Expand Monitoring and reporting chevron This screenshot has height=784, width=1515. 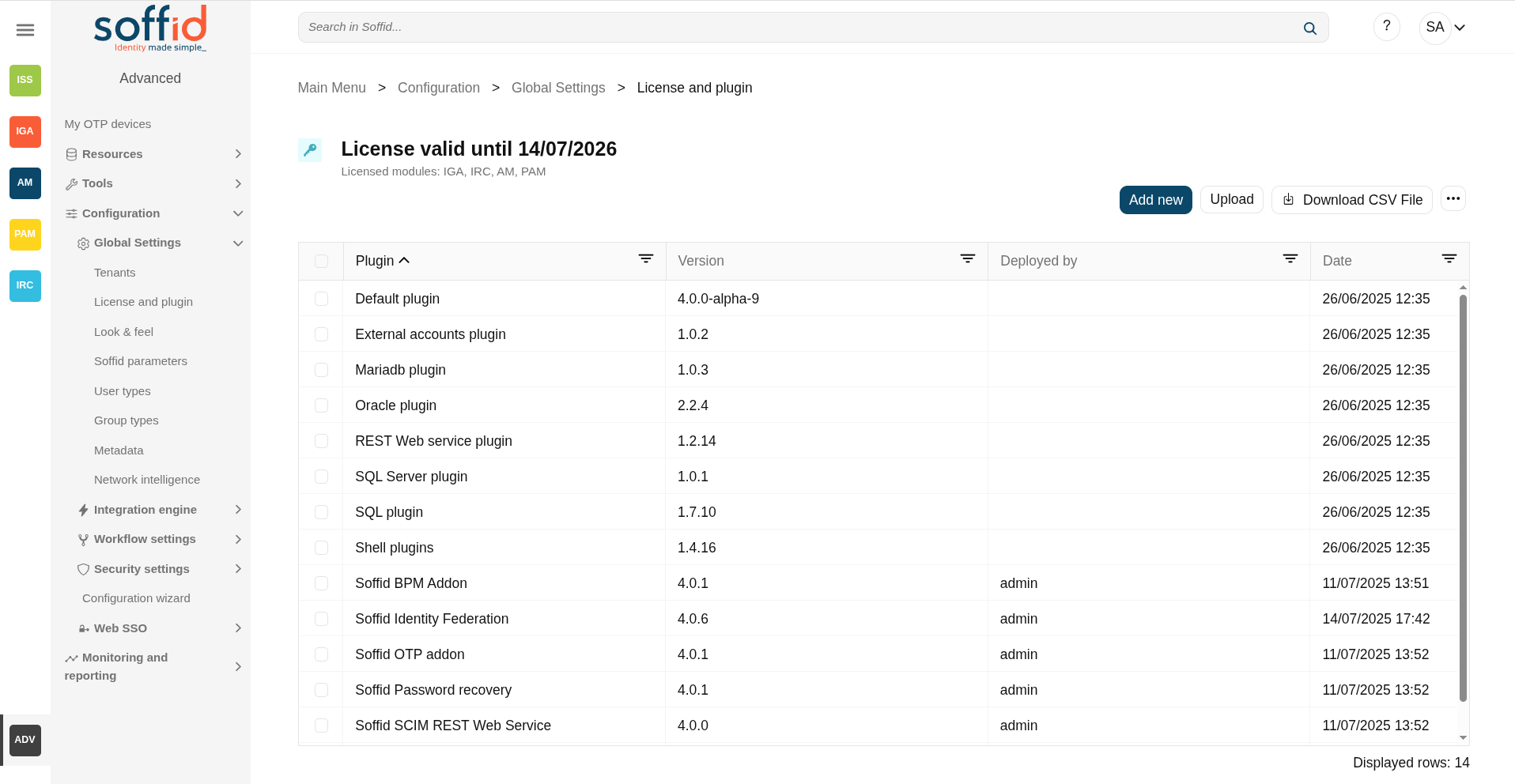tap(238, 667)
